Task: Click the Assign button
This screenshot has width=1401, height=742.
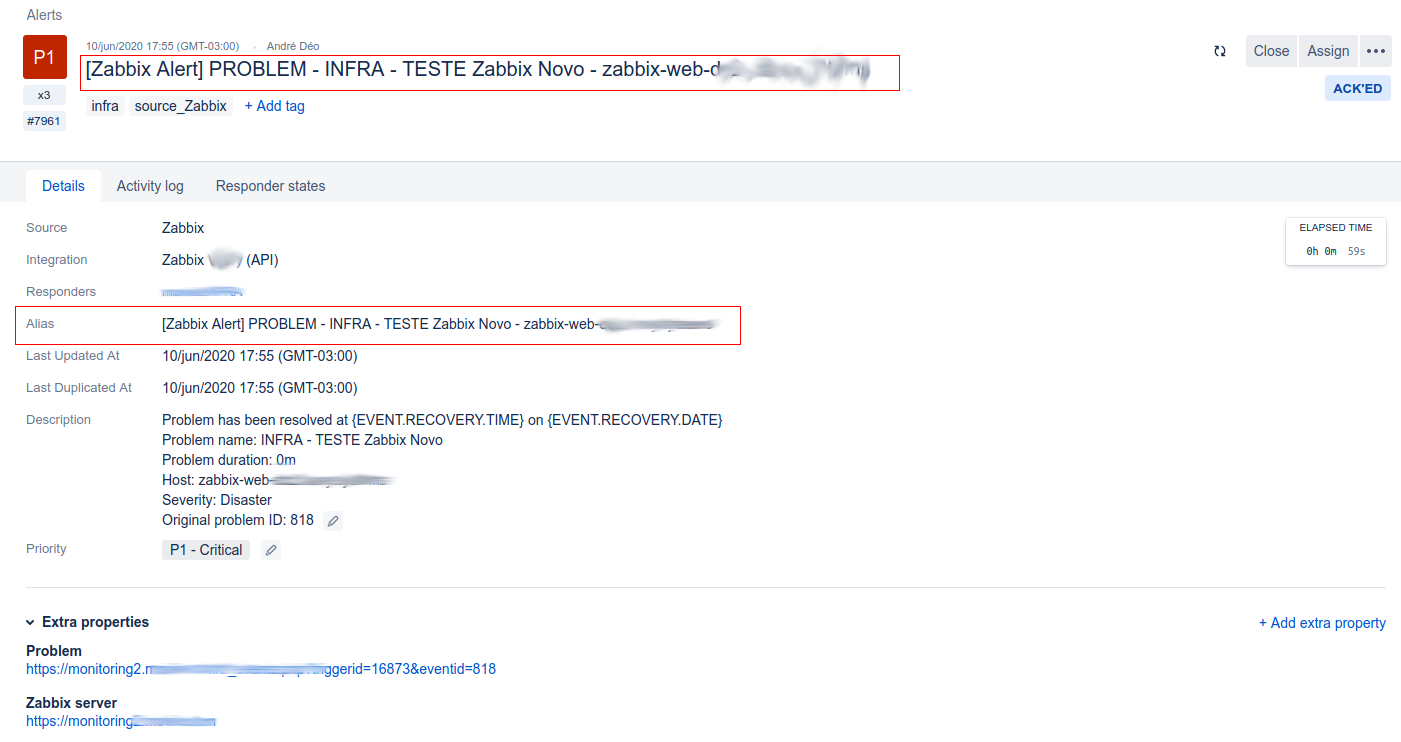Action: 1328,51
